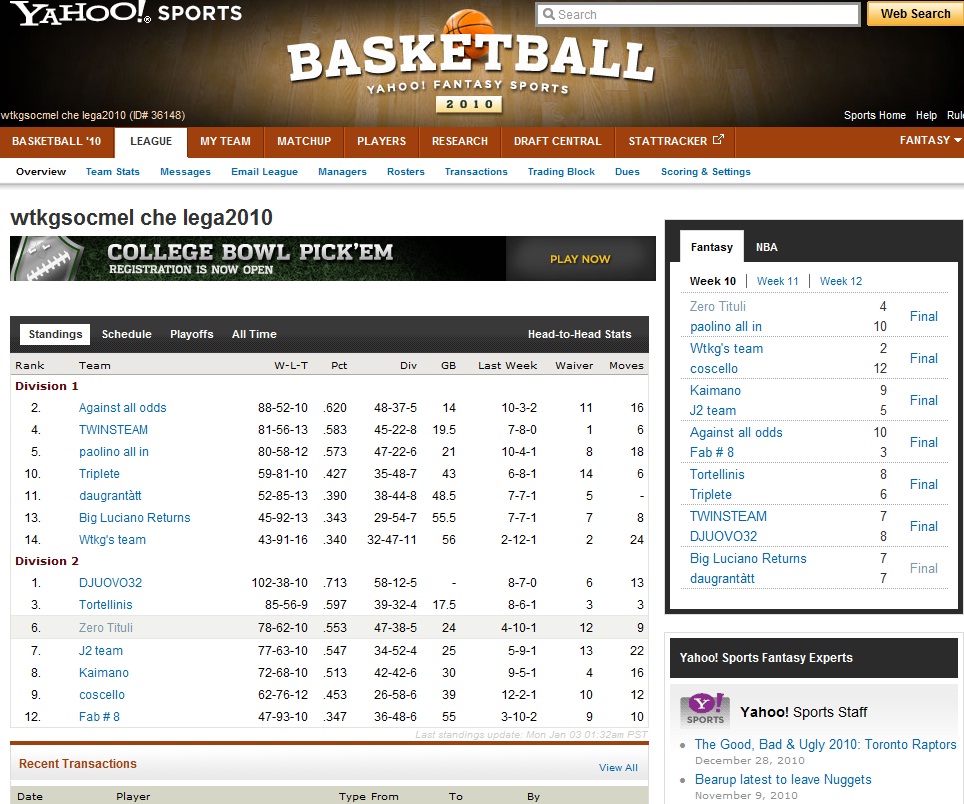Open Head-to-Head Stats

(579, 334)
